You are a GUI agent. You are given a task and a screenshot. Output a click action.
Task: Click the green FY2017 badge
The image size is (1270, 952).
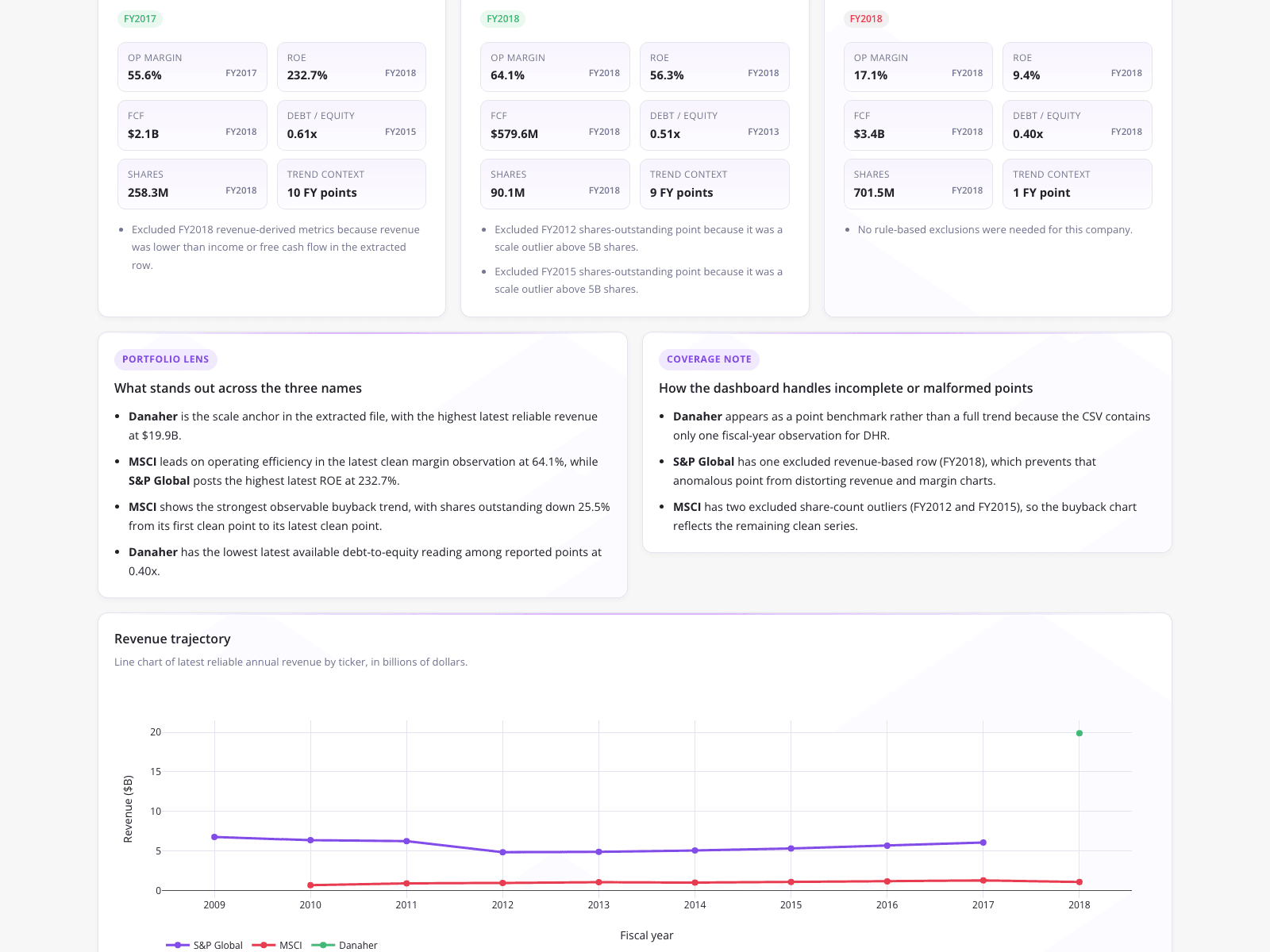[x=140, y=19]
